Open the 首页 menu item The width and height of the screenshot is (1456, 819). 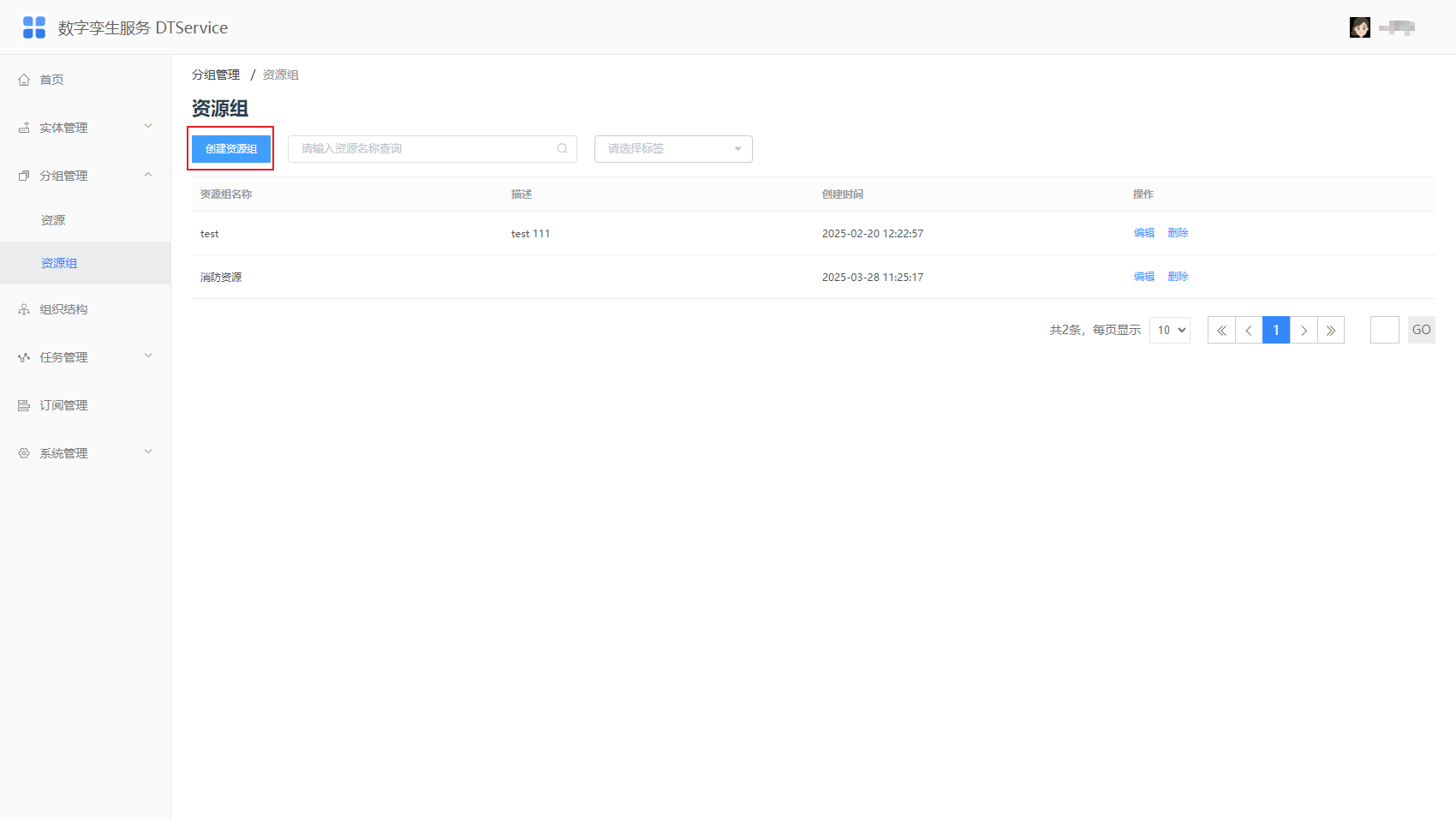(86, 80)
